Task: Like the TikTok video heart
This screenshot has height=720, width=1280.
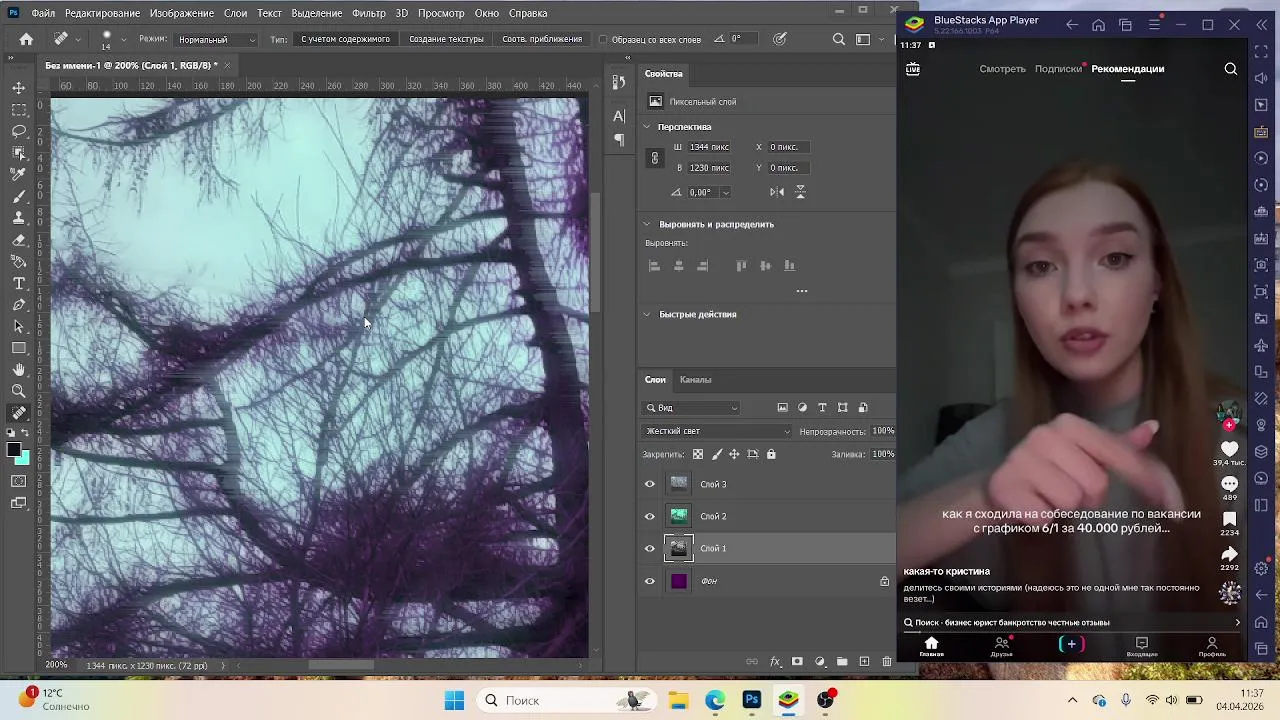Action: (1229, 449)
